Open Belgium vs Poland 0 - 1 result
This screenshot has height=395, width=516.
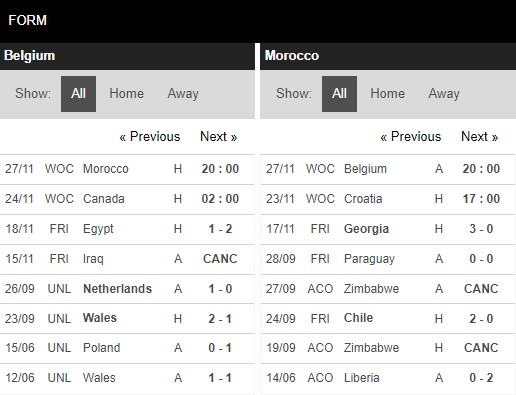pos(220,348)
